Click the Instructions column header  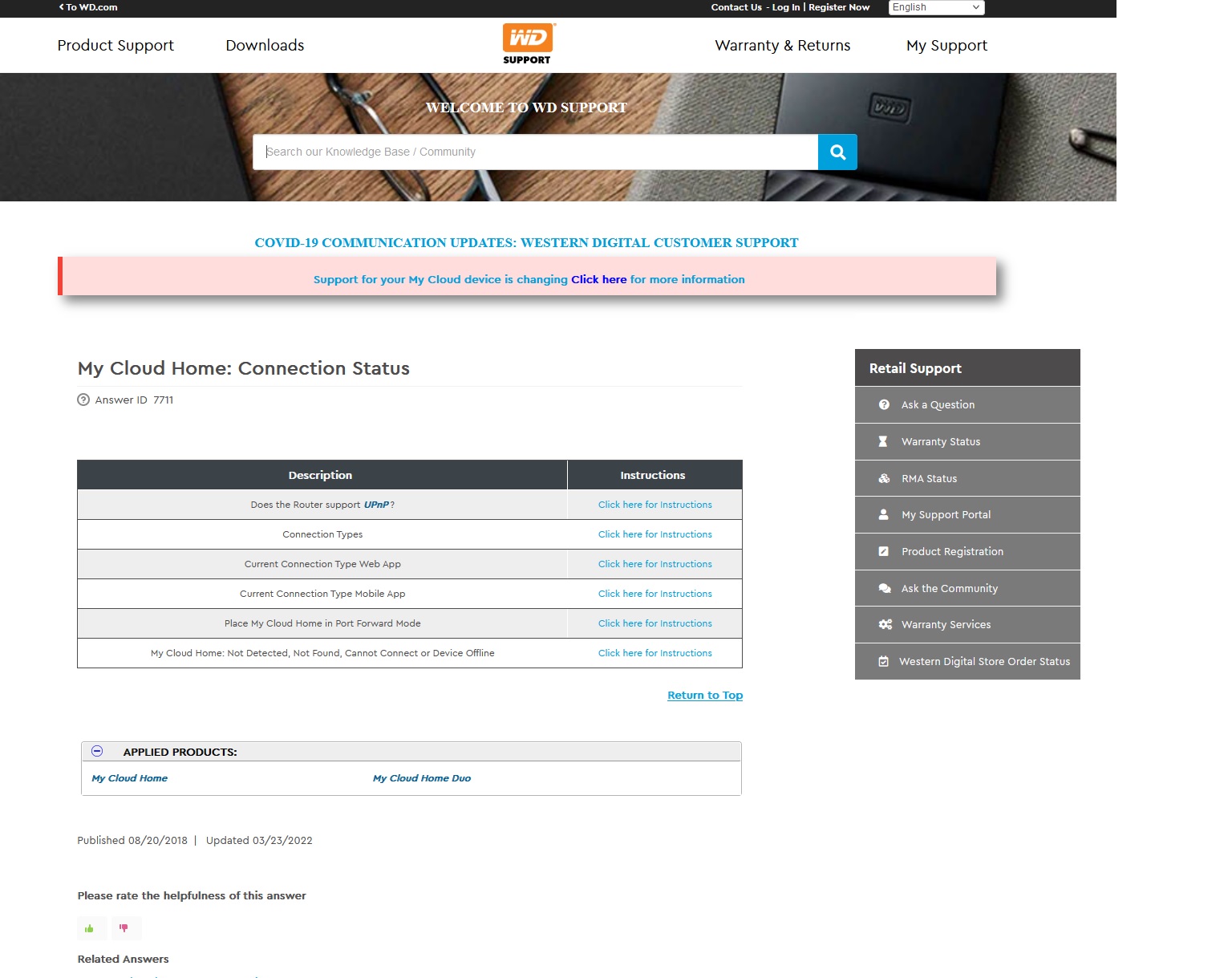(x=654, y=475)
